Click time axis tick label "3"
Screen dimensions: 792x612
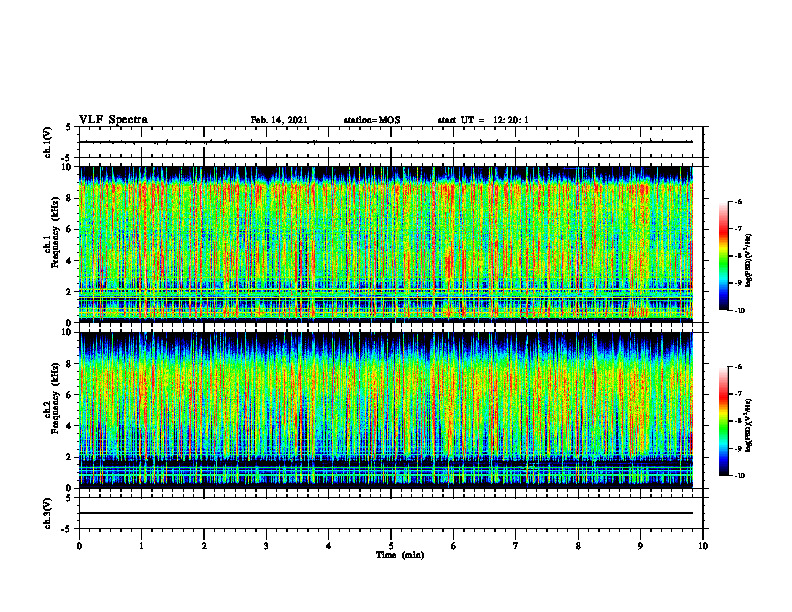coord(266,546)
